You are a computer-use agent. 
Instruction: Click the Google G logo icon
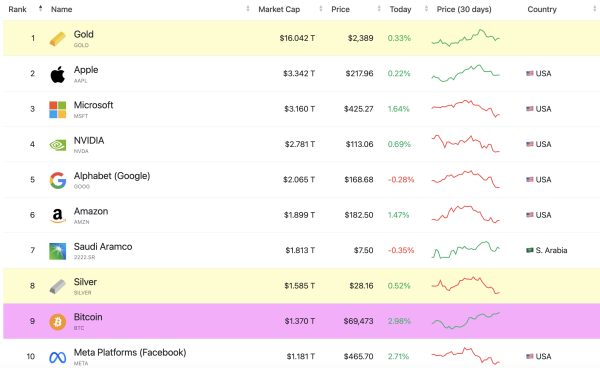[x=57, y=180]
